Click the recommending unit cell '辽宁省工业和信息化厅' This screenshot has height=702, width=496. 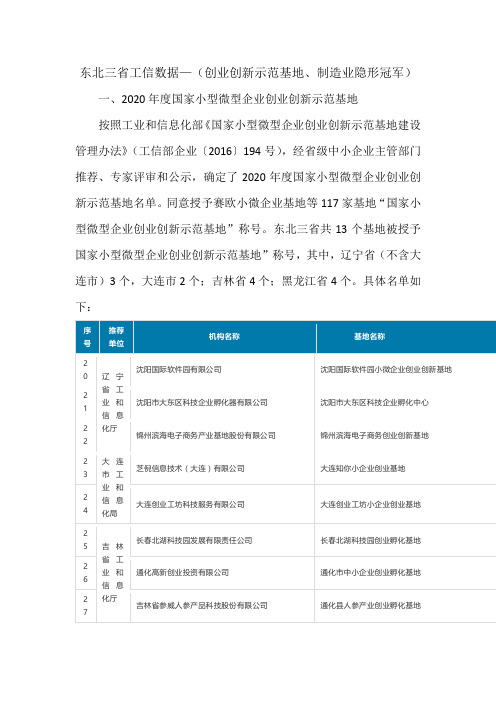click(x=113, y=402)
